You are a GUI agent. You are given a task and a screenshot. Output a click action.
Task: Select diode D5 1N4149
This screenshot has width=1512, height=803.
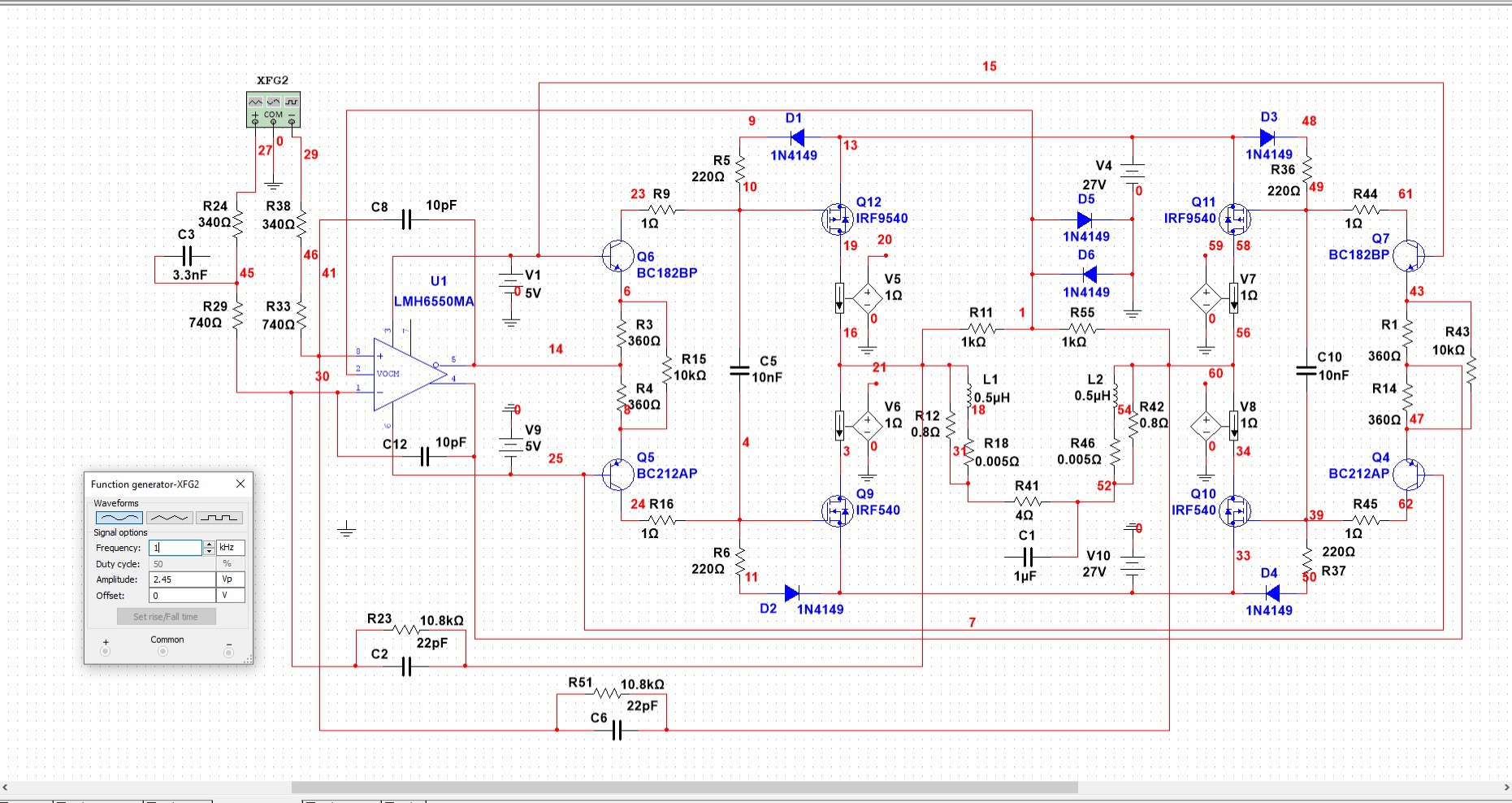(x=1085, y=219)
